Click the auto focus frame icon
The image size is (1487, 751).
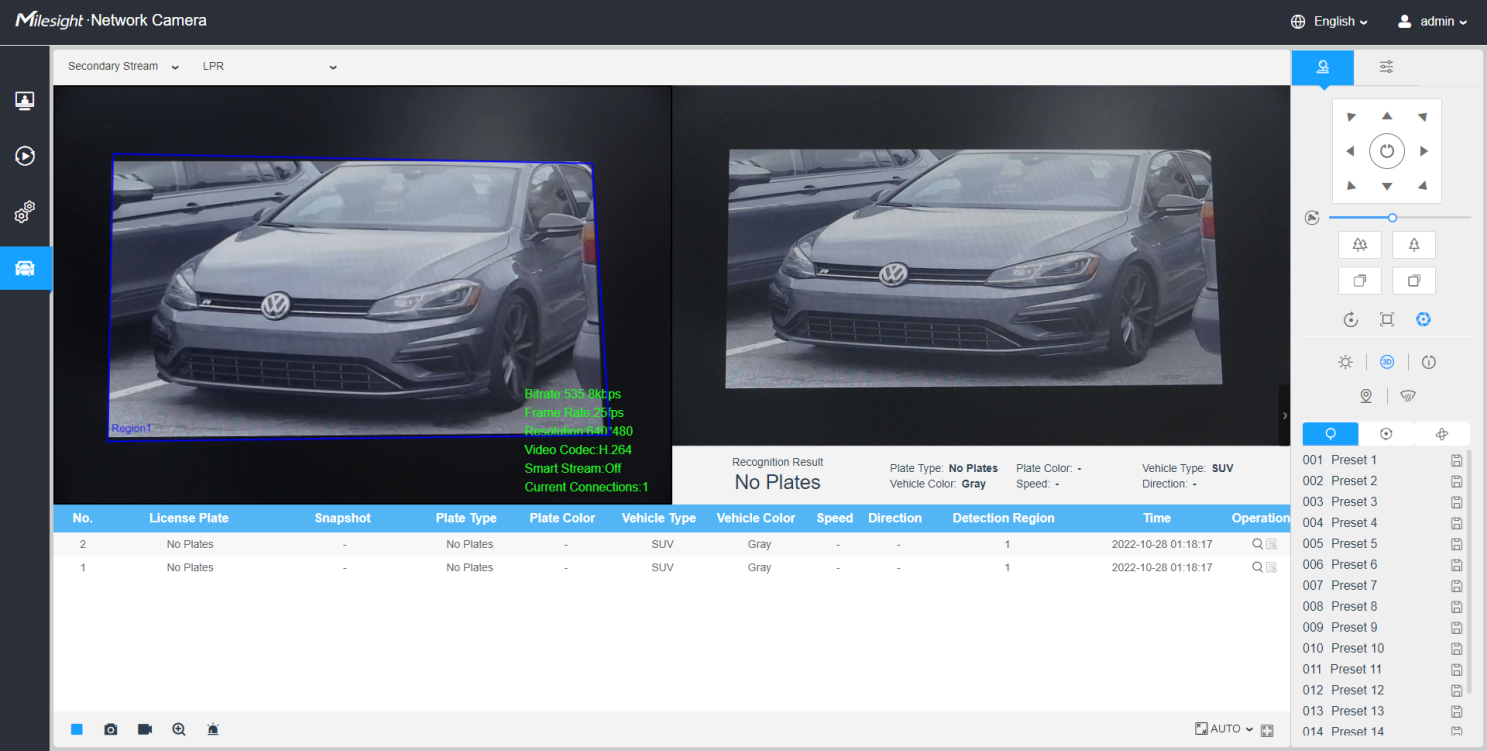pos(1387,320)
